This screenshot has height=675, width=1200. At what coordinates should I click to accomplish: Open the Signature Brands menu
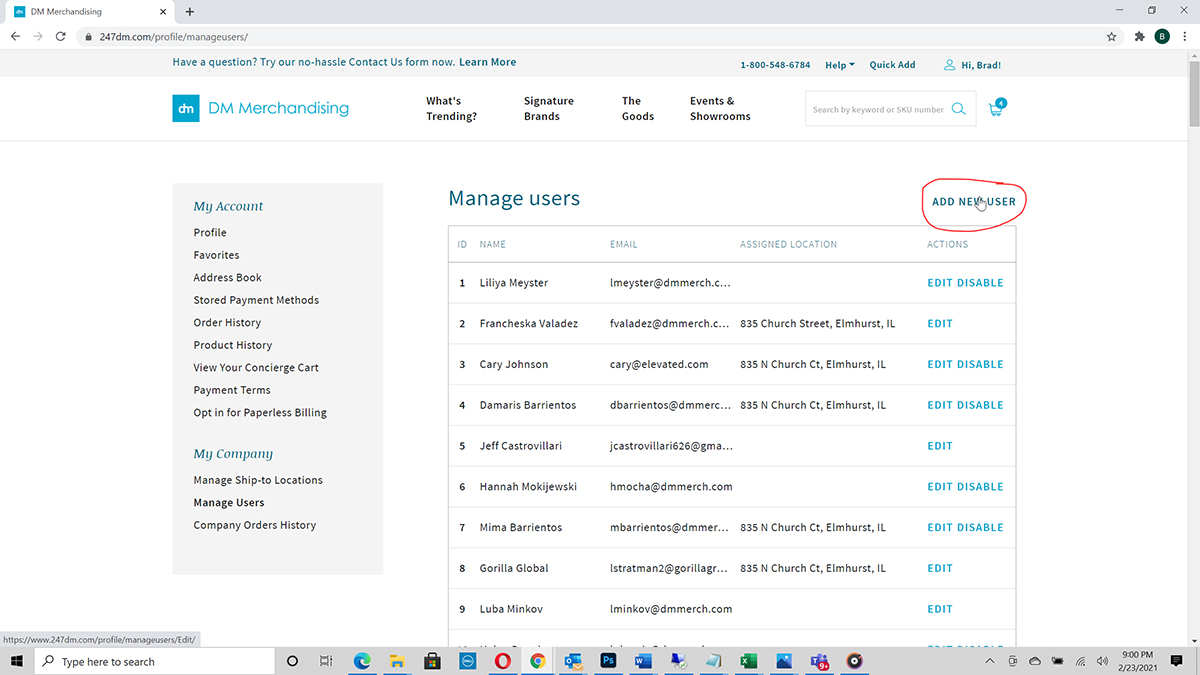coord(549,108)
